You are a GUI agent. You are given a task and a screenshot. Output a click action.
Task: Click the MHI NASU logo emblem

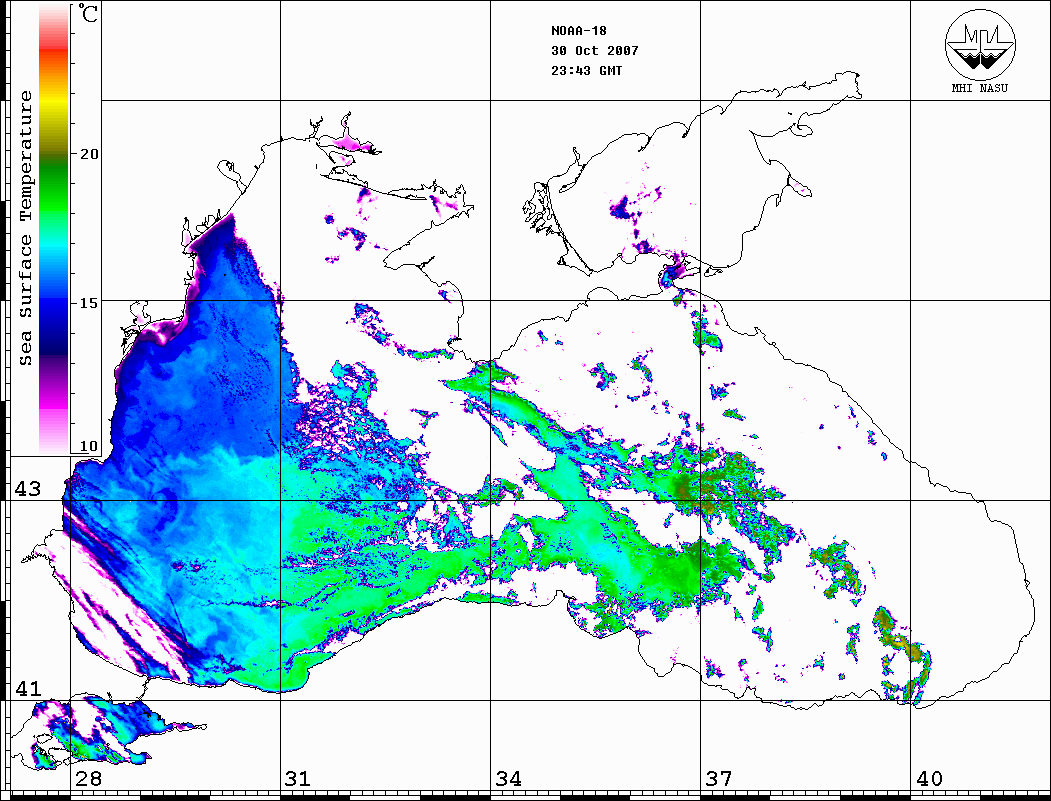pyautogui.click(x=980, y=44)
